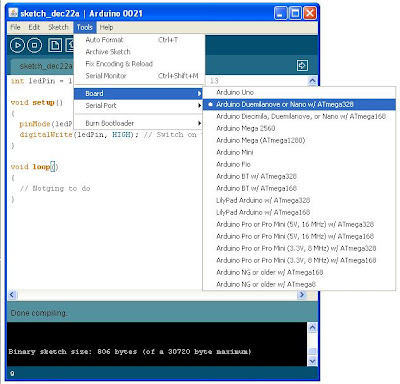Click the Stop toolbar icon

pos(34,45)
